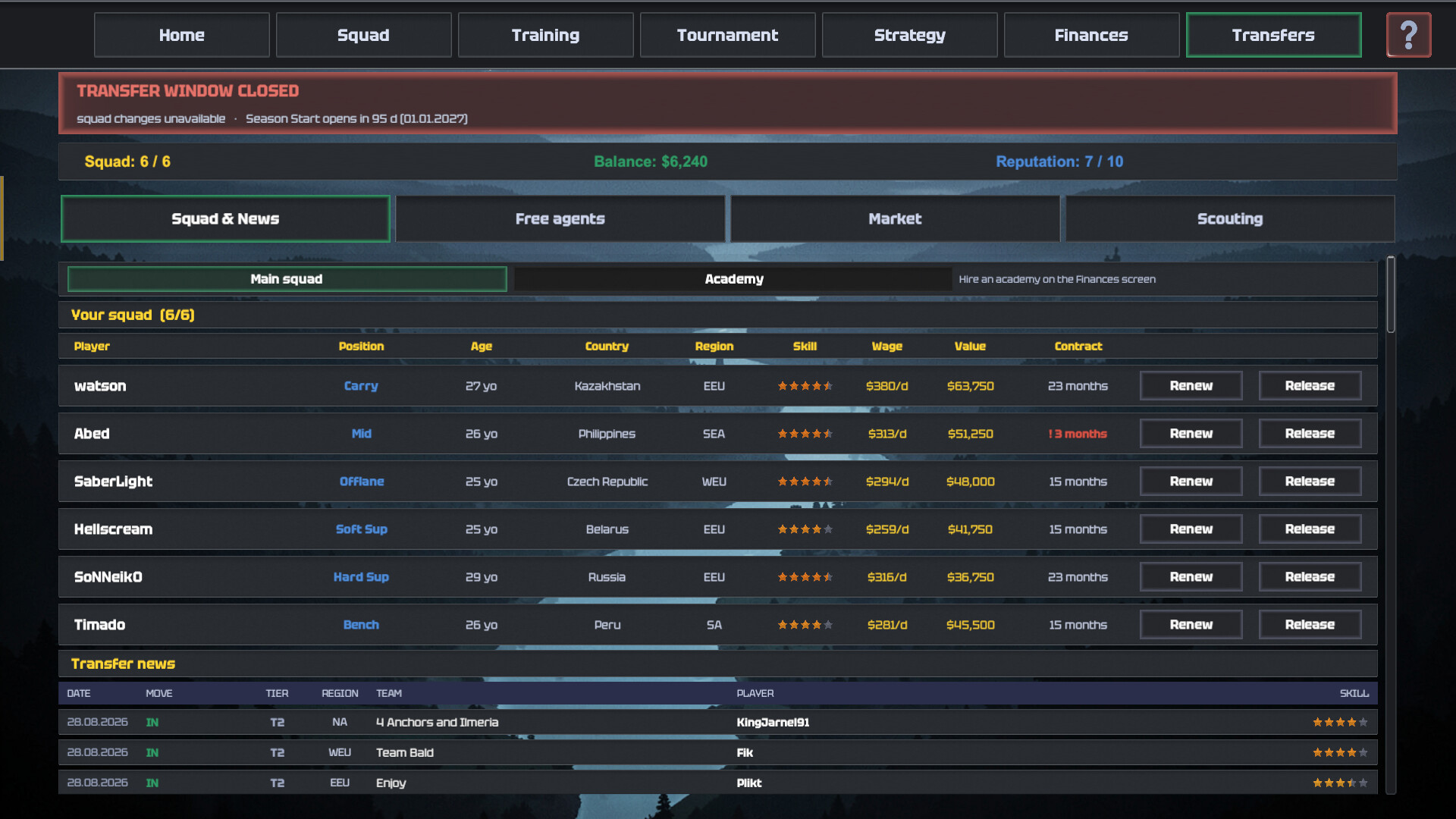Release watson from the squad
The height and width of the screenshot is (819, 1456).
click(x=1310, y=386)
